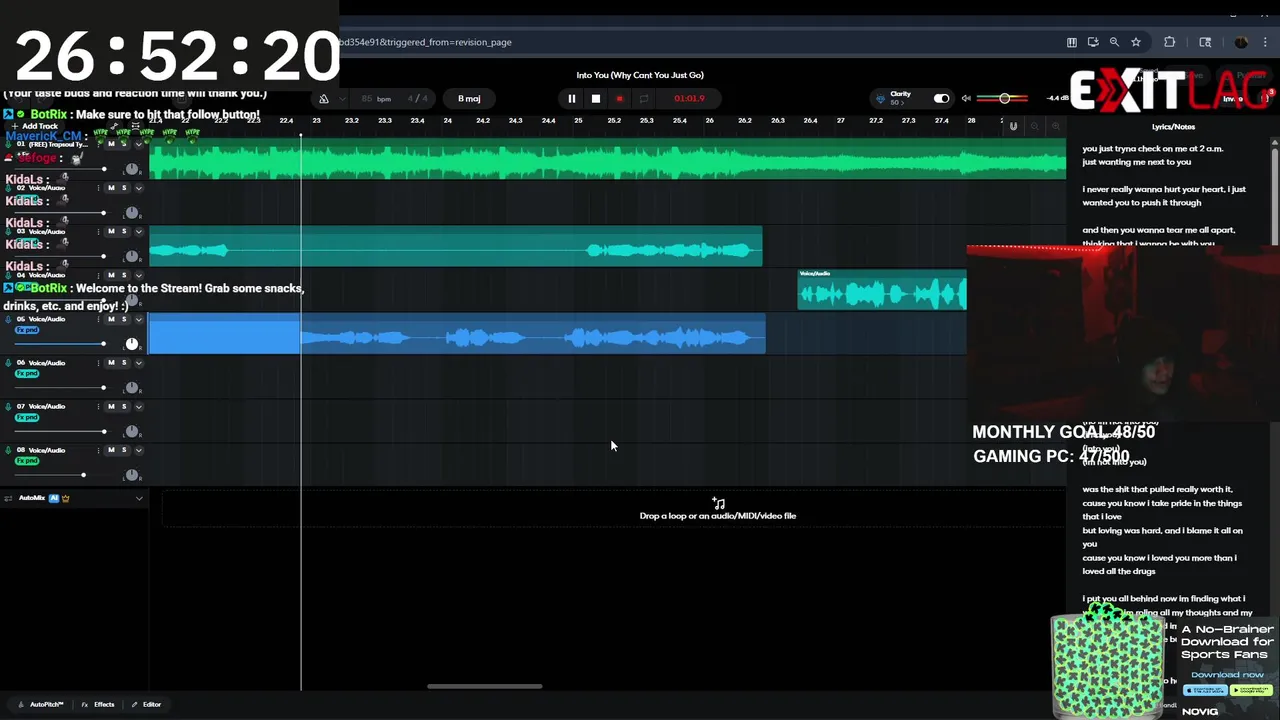Zoom out the timeline
Image resolution: width=1280 pixels, height=720 pixels.
click(1034, 126)
